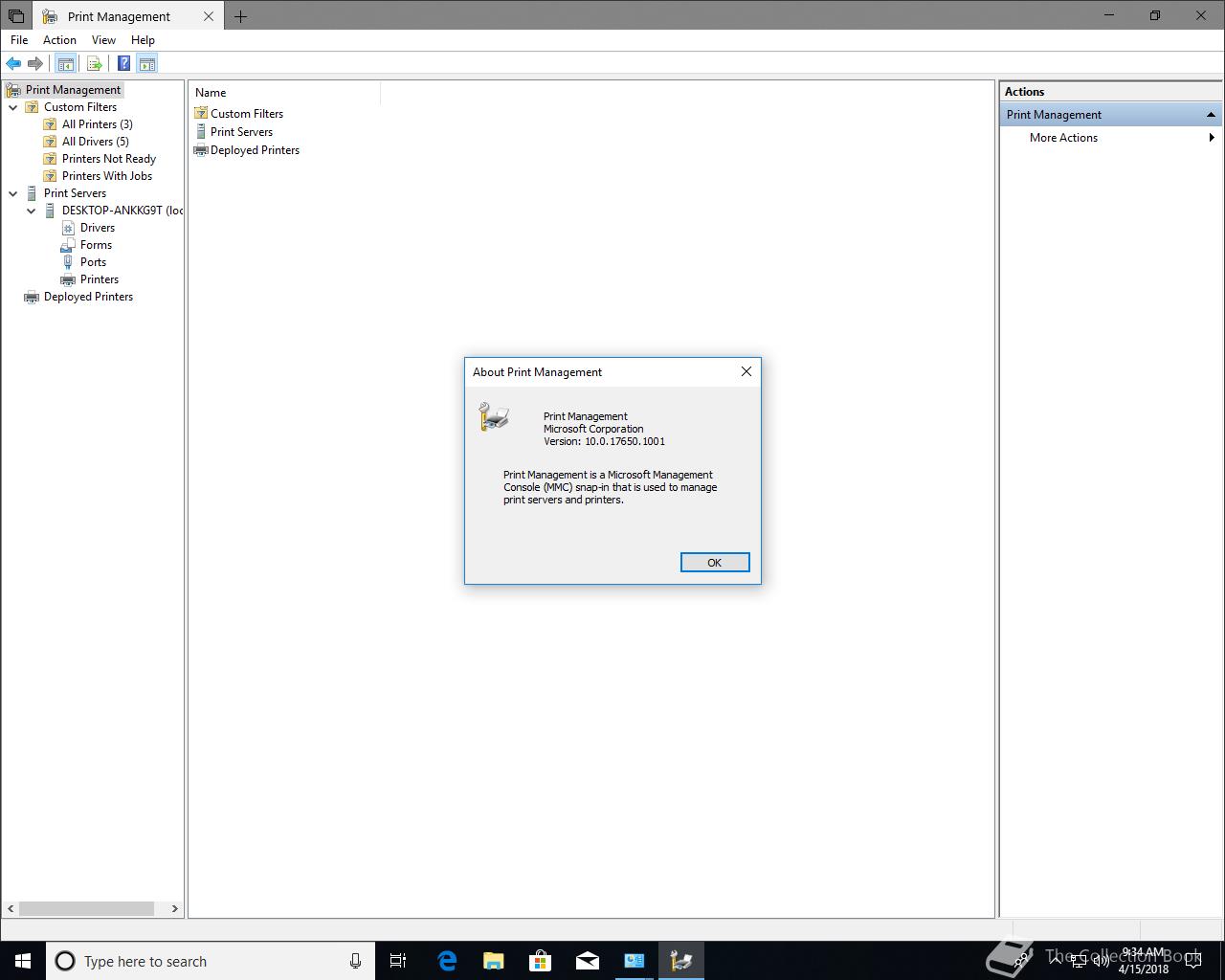Screen dimensions: 1225x980
Task: Open the Action Center notification icon
Action: (1193, 961)
